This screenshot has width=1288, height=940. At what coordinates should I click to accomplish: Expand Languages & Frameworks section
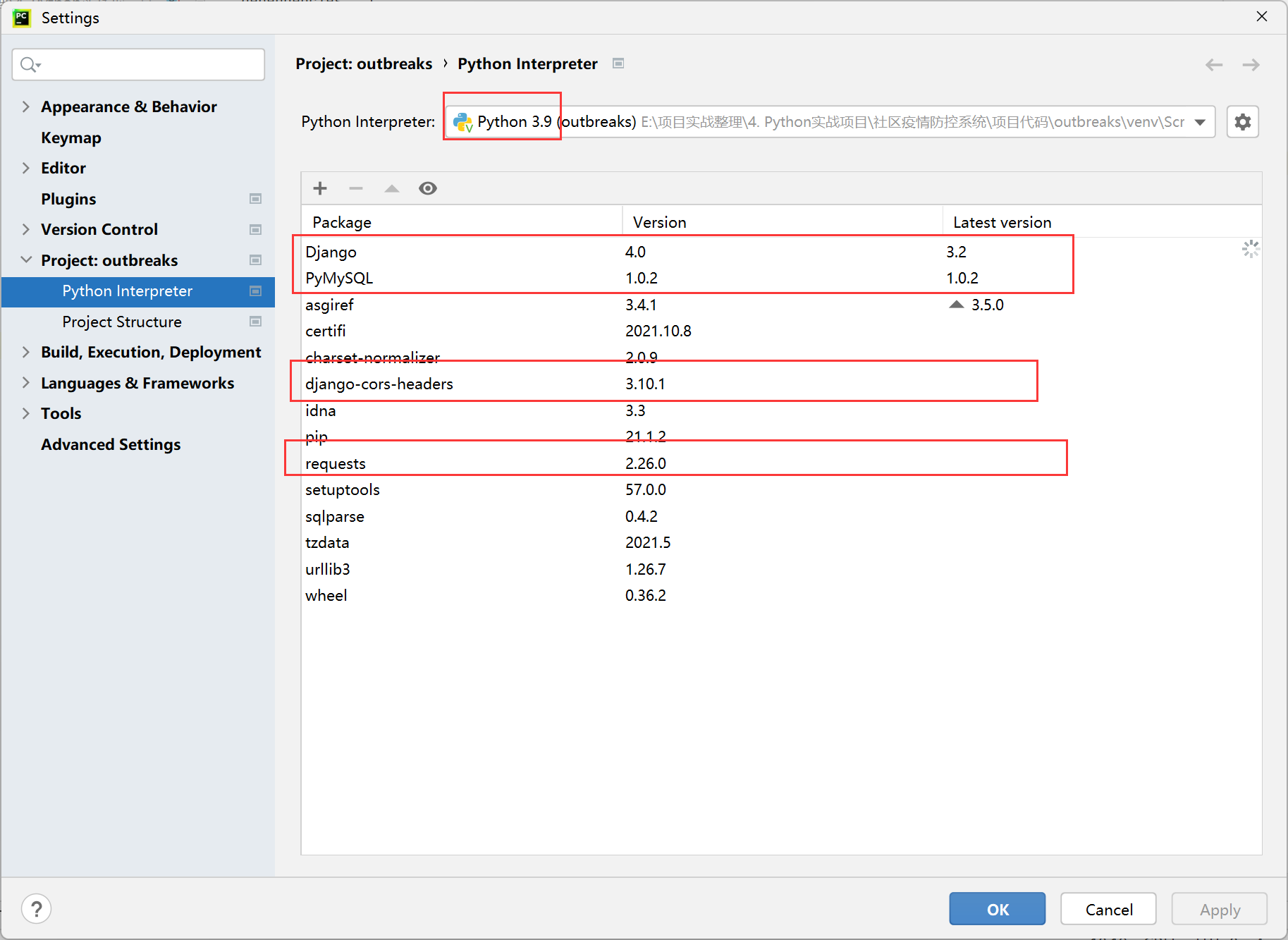(x=26, y=383)
